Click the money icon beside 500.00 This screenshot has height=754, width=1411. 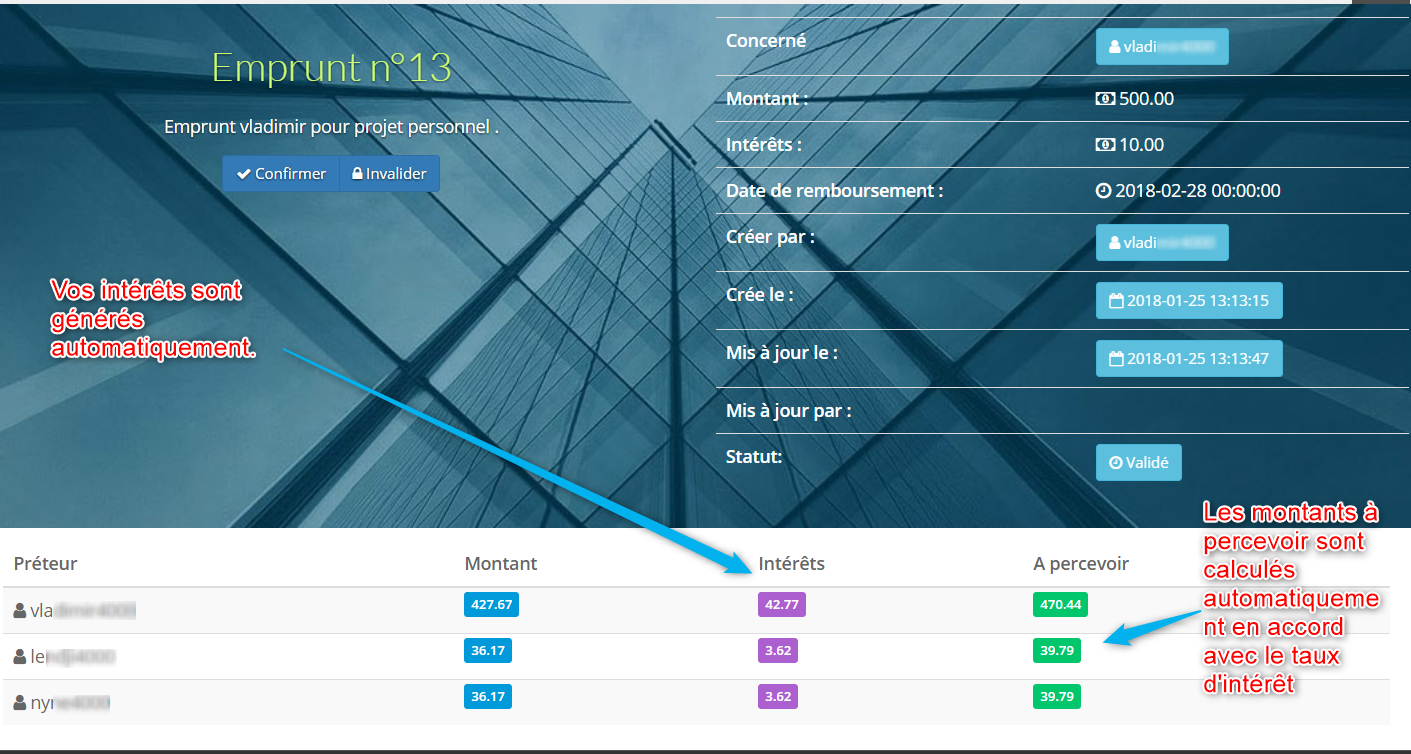tap(1105, 99)
